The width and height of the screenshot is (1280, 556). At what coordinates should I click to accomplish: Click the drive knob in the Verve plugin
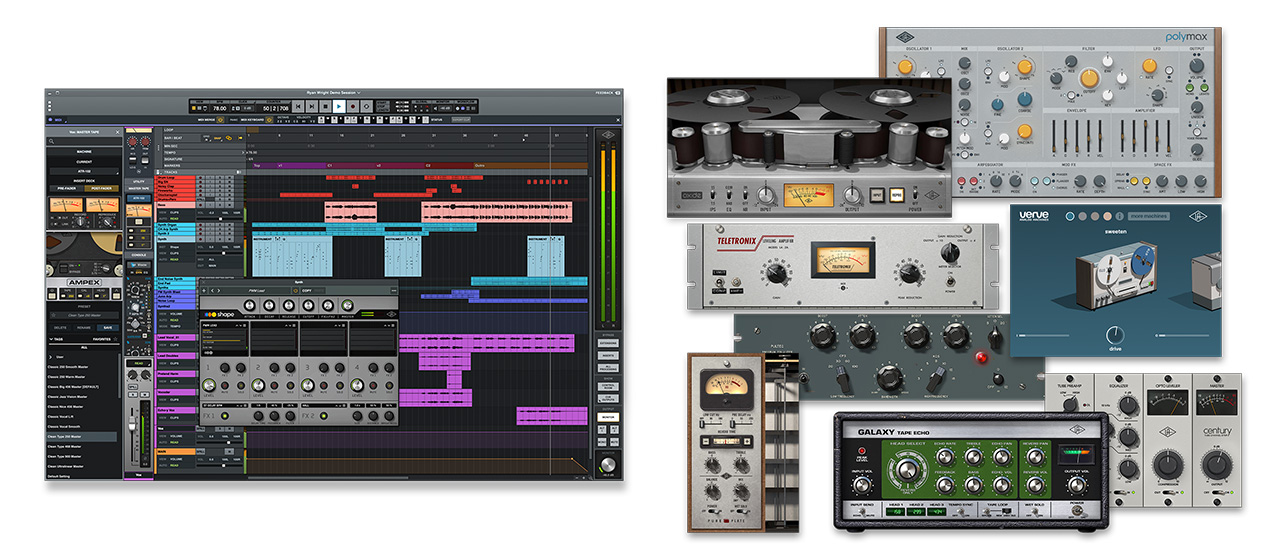point(1115,334)
